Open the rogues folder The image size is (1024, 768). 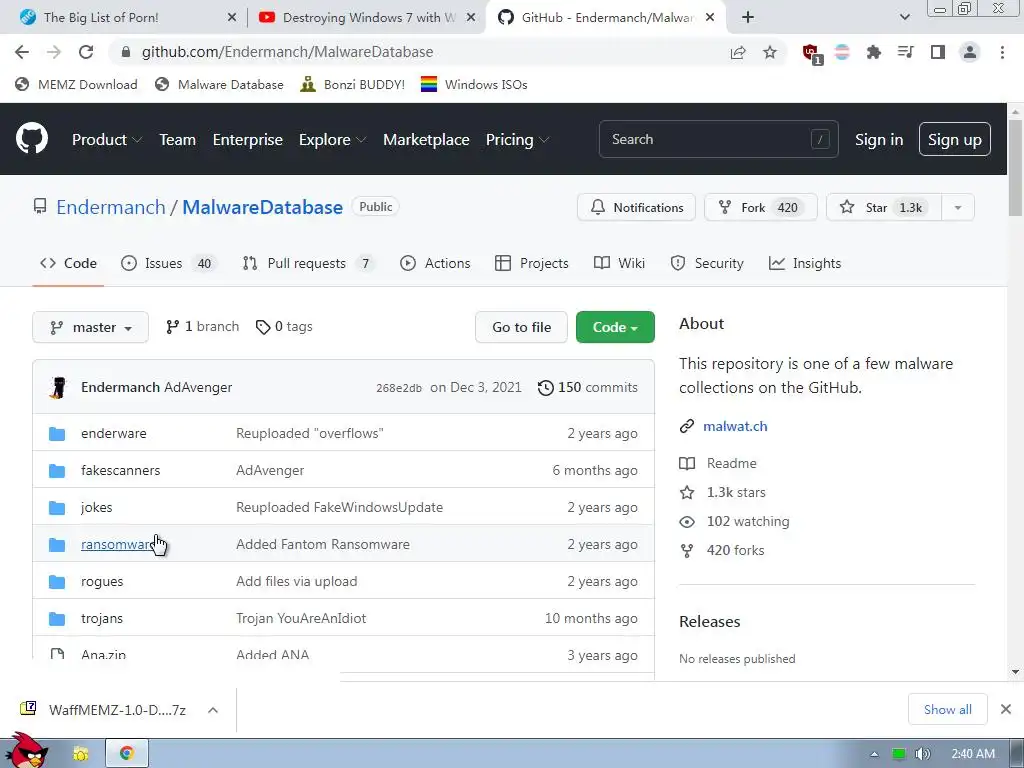pyautogui.click(x=102, y=581)
